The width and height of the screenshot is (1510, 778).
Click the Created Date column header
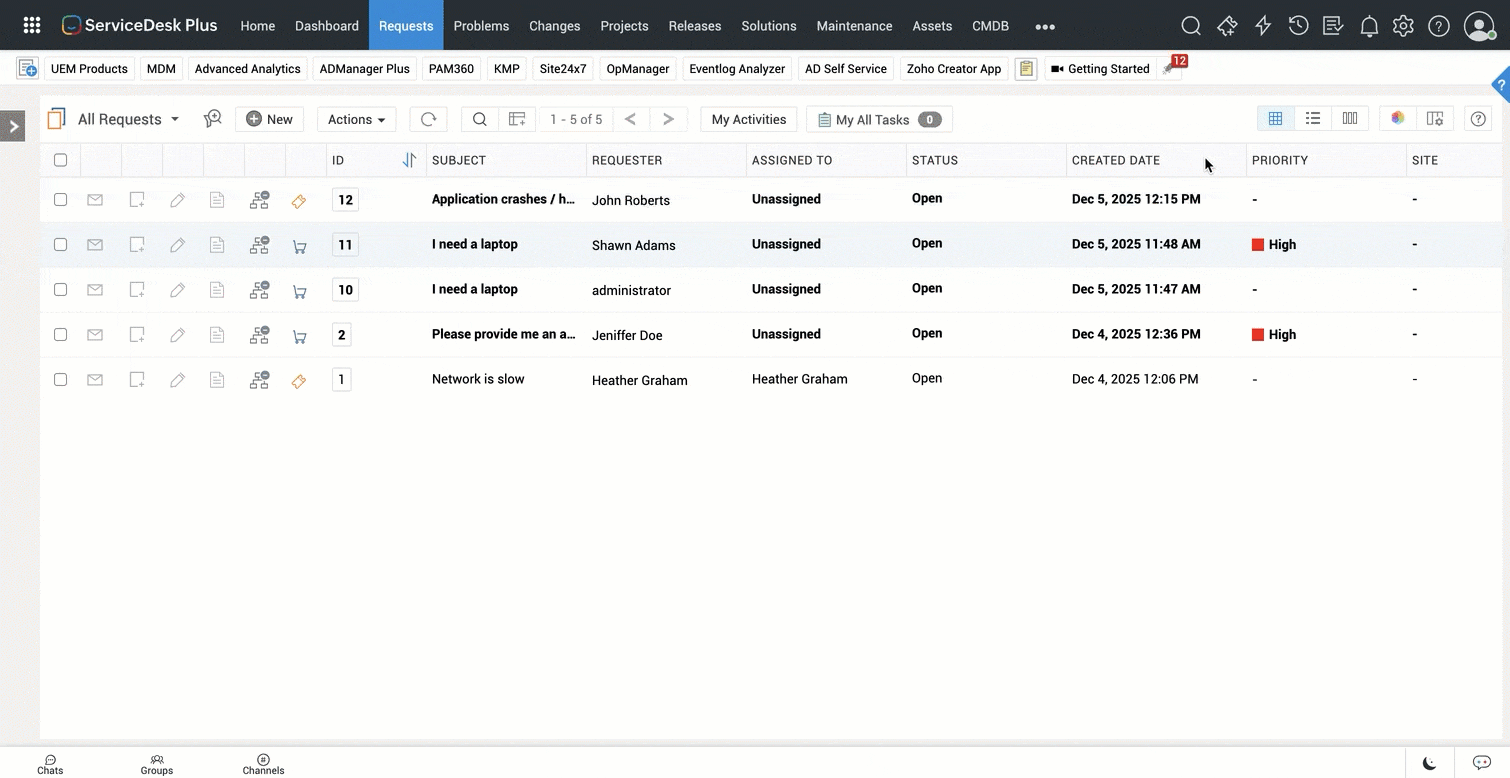click(x=1116, y=160)
